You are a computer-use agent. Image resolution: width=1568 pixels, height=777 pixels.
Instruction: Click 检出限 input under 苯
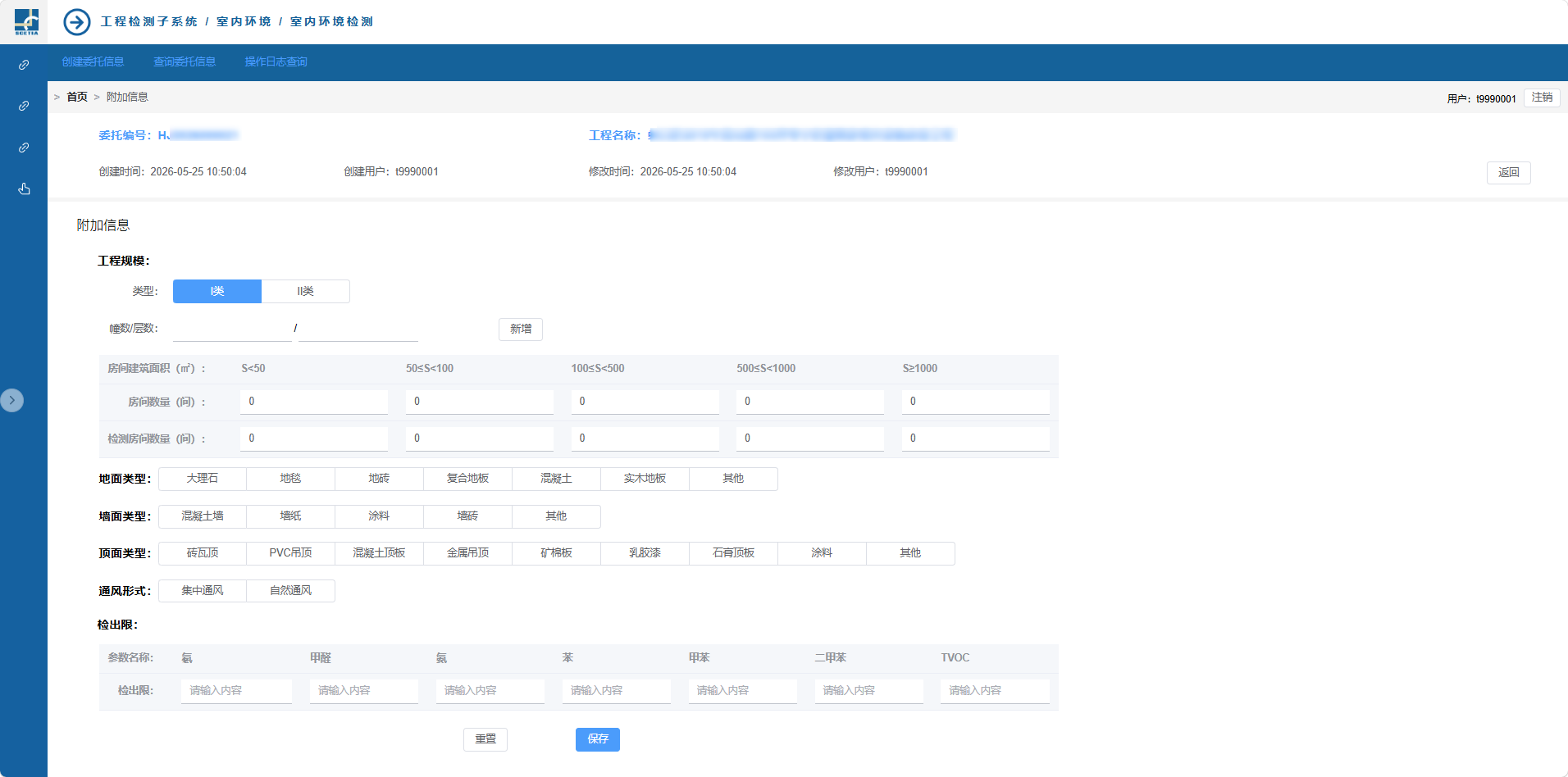[x=617, y=691]
